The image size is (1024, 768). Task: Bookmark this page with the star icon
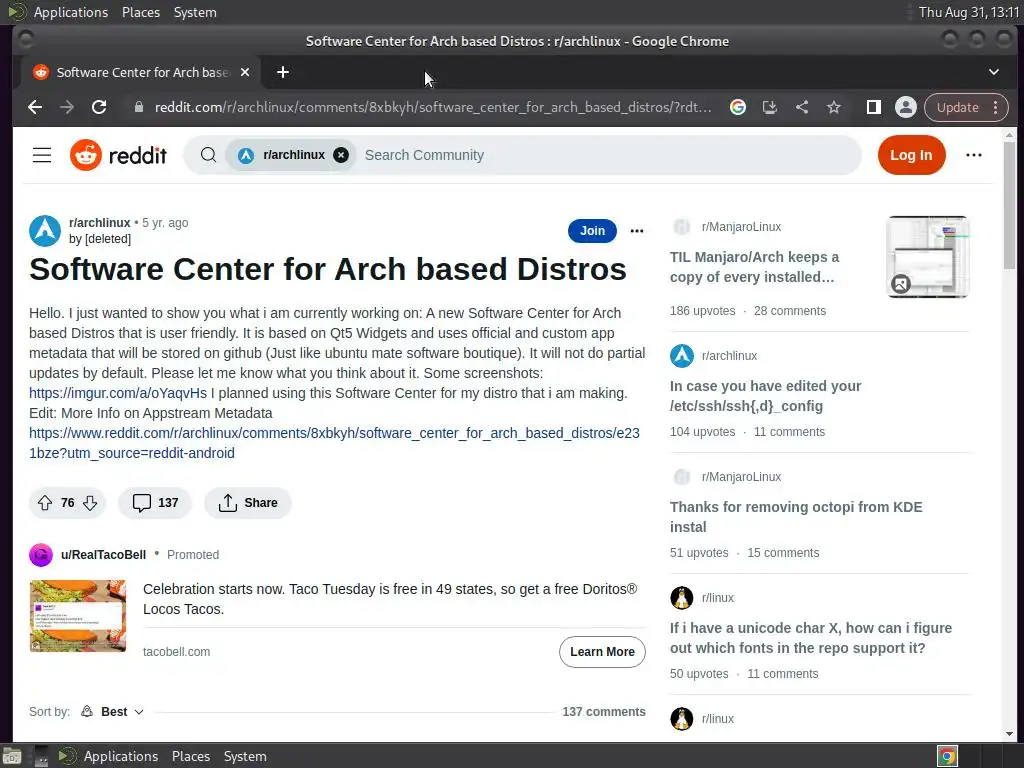tap(834, 107)
